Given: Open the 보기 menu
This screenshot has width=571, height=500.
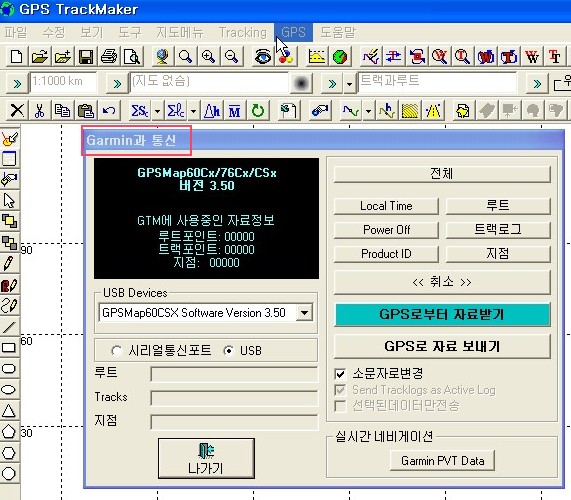Looking at the screenshot, I should click(92, 32).
